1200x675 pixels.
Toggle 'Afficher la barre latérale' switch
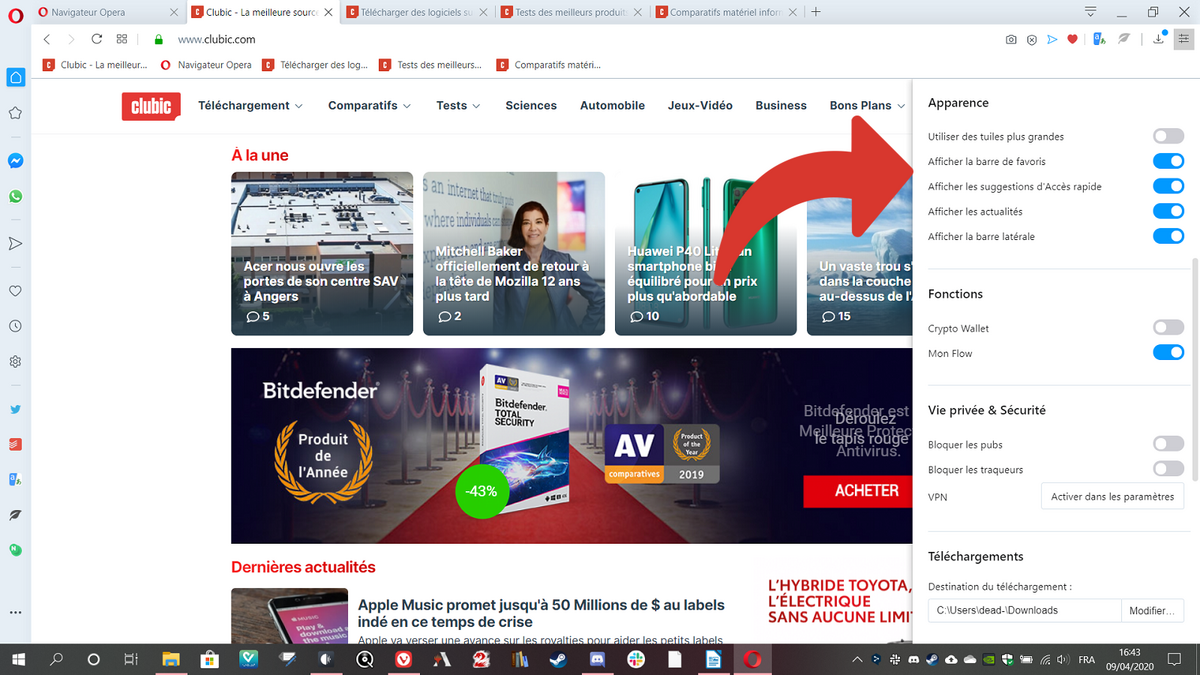click(1168, 236)
